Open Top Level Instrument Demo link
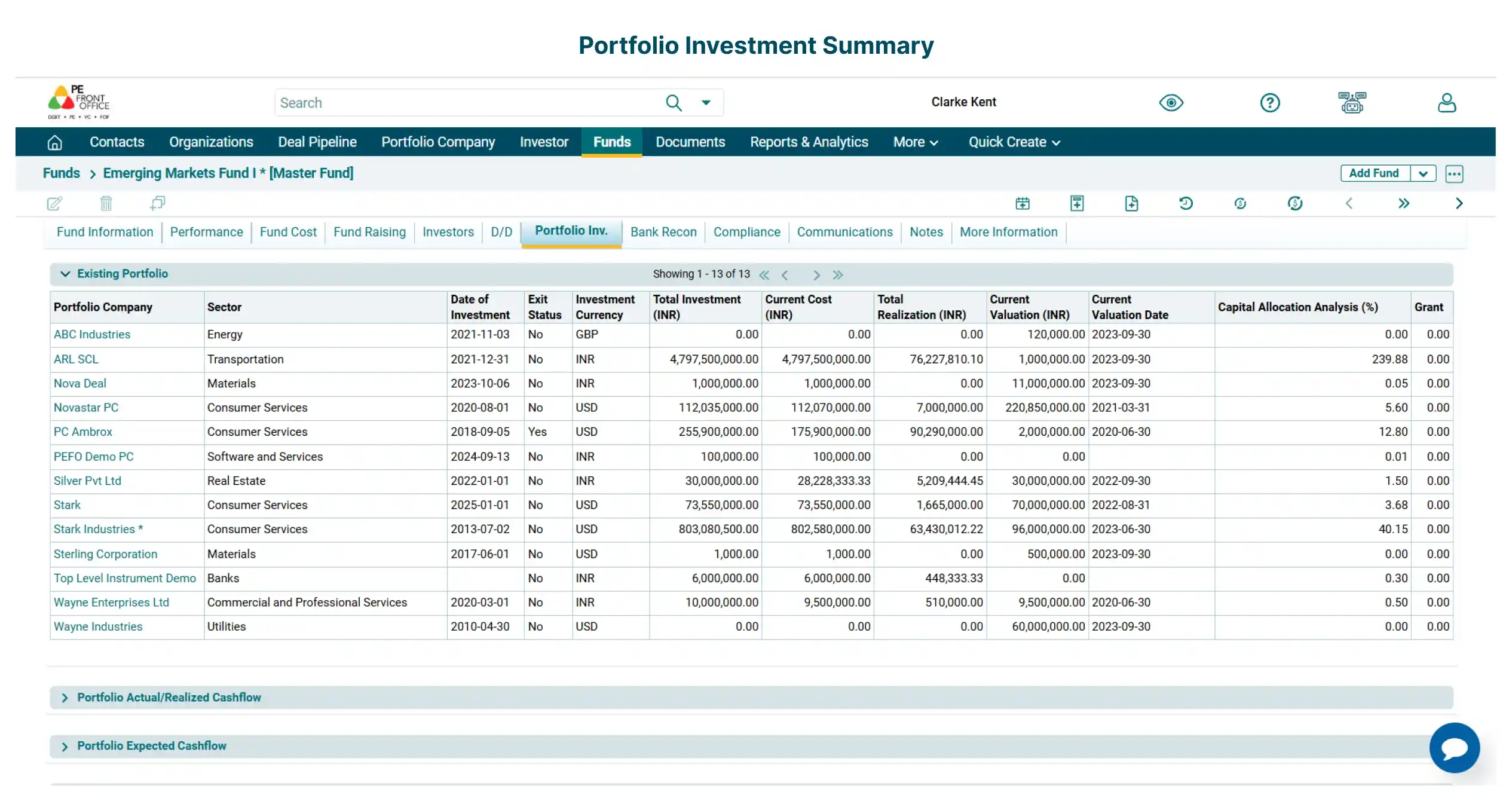The width and height of the screenshot is (1512, 795). pos(125,579)
